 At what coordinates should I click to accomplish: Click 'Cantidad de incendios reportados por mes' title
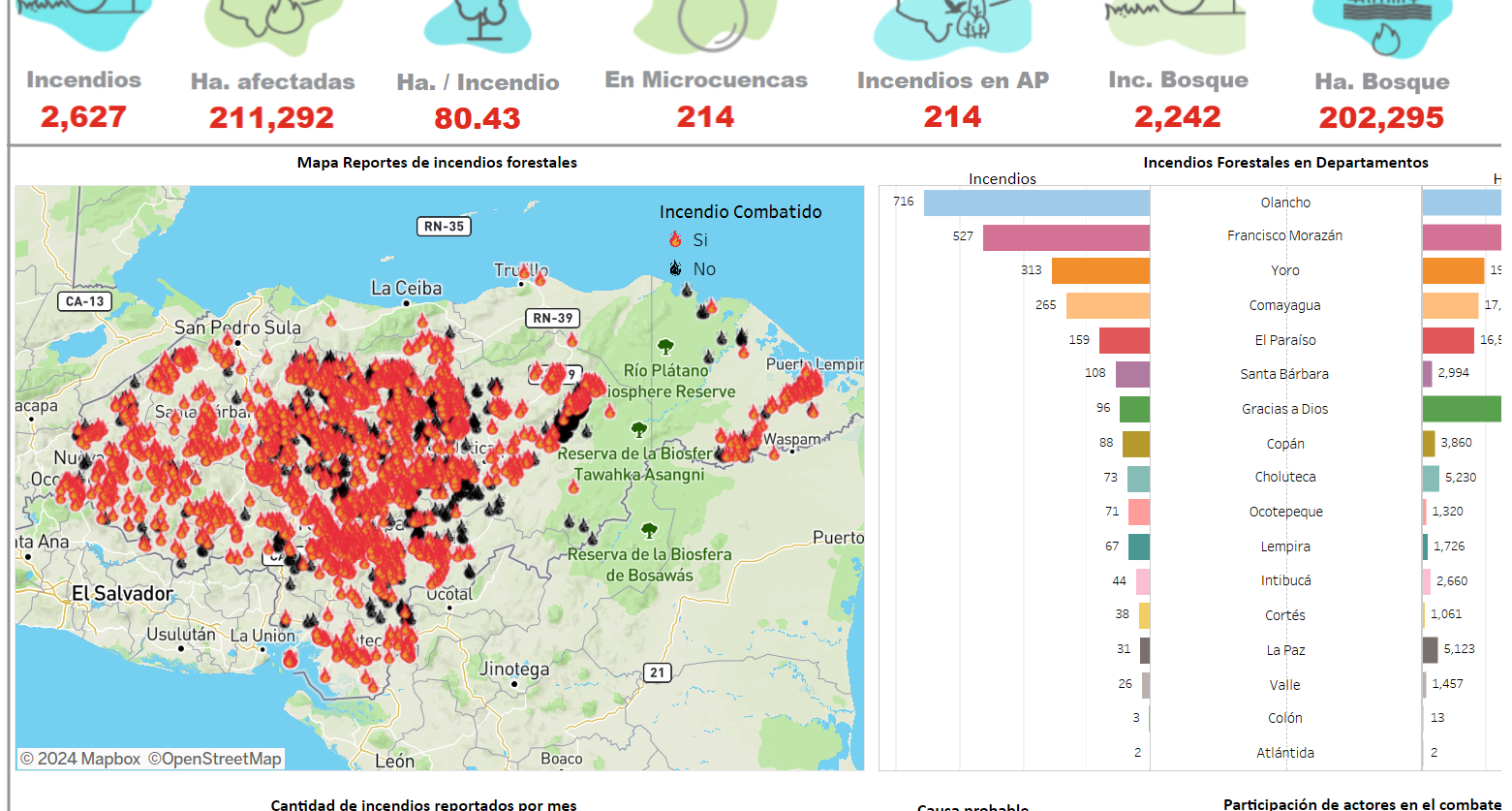(x=423, y=804)
